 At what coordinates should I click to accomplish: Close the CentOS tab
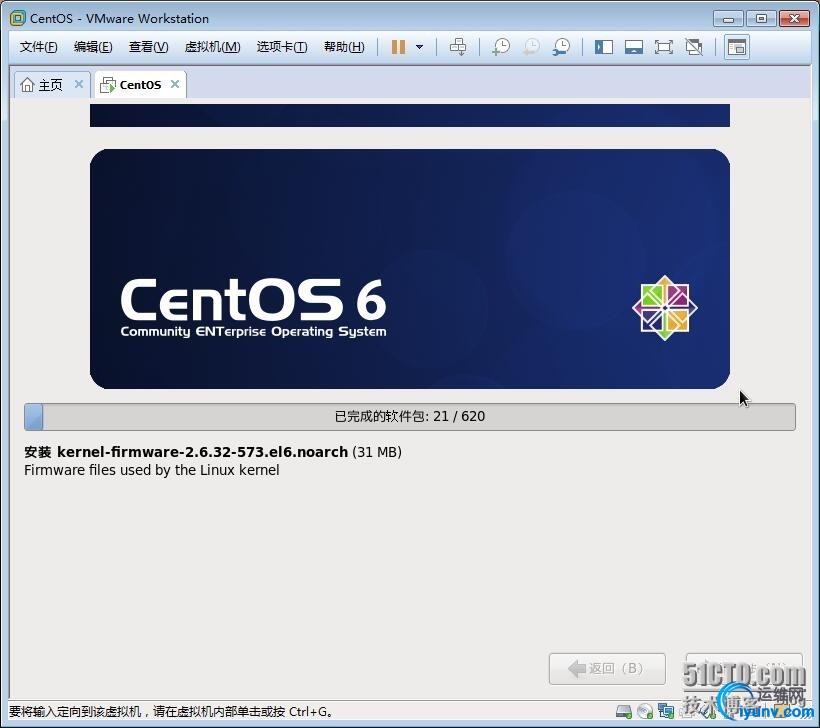(x=175, y=84)
